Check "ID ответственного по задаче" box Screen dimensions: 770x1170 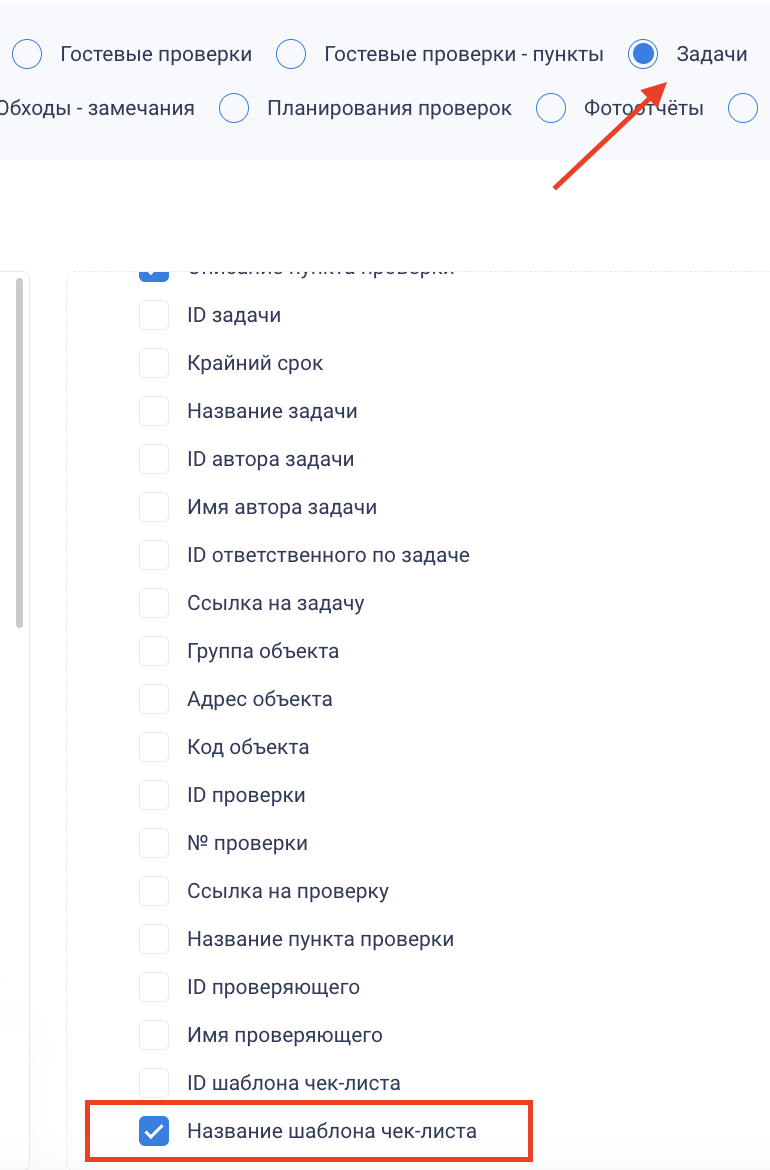154,555
